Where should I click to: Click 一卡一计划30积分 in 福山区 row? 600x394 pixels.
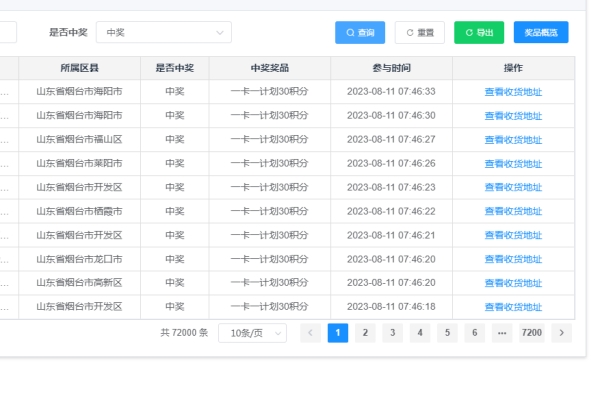click(x=269, y=139)
